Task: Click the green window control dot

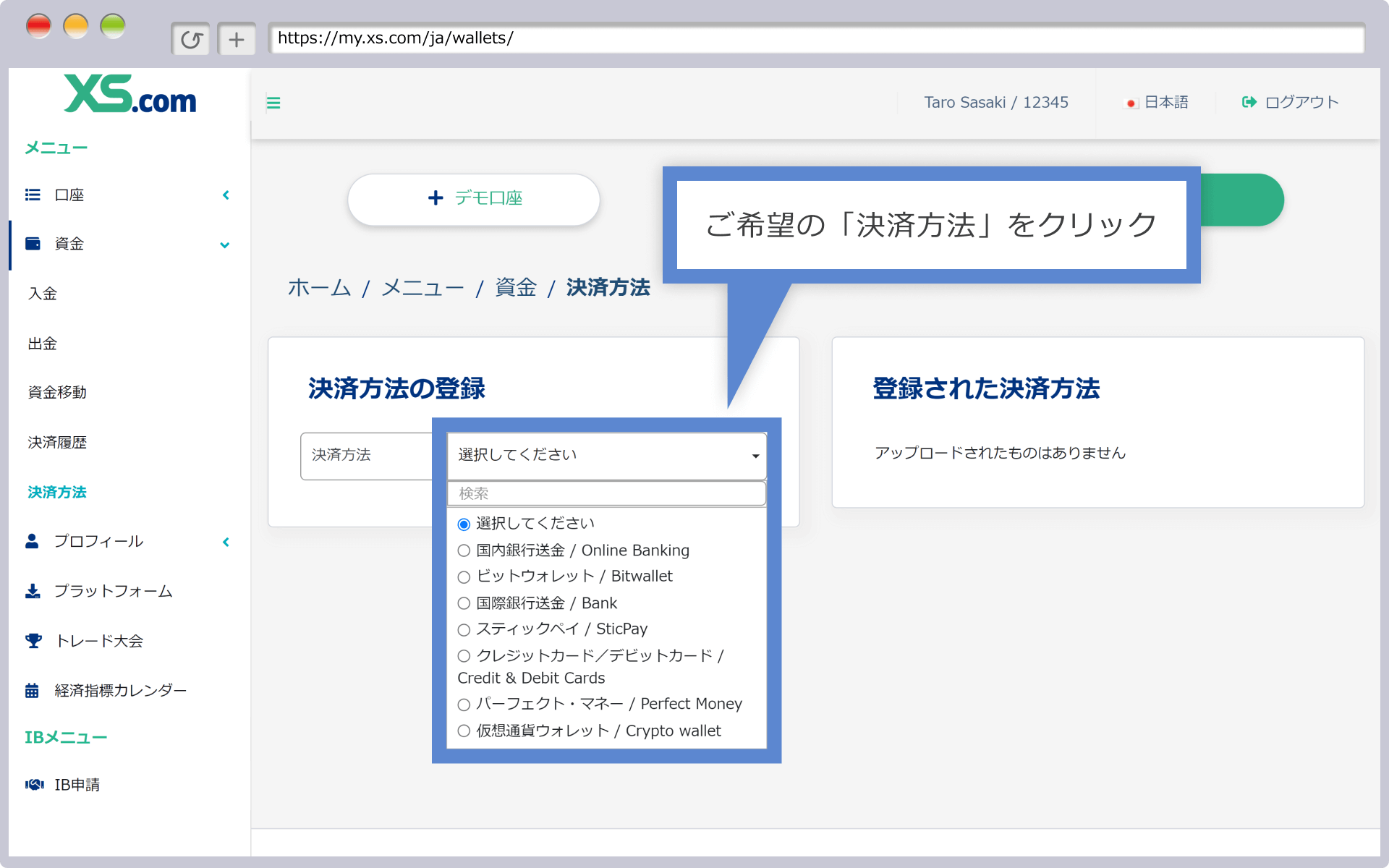Action: [113, 26]
